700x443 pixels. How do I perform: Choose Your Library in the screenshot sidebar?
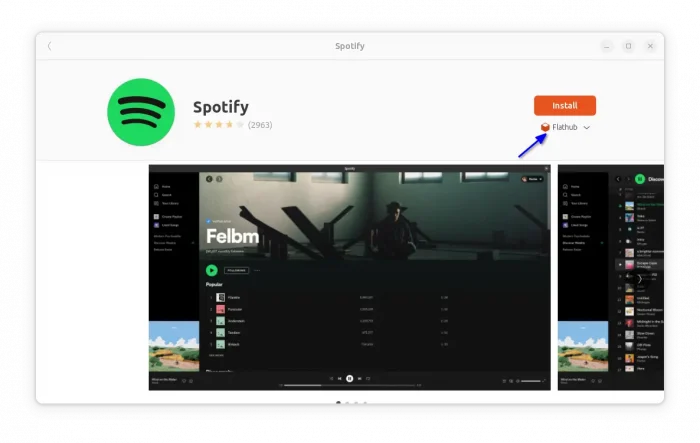(x=167, y=202)
